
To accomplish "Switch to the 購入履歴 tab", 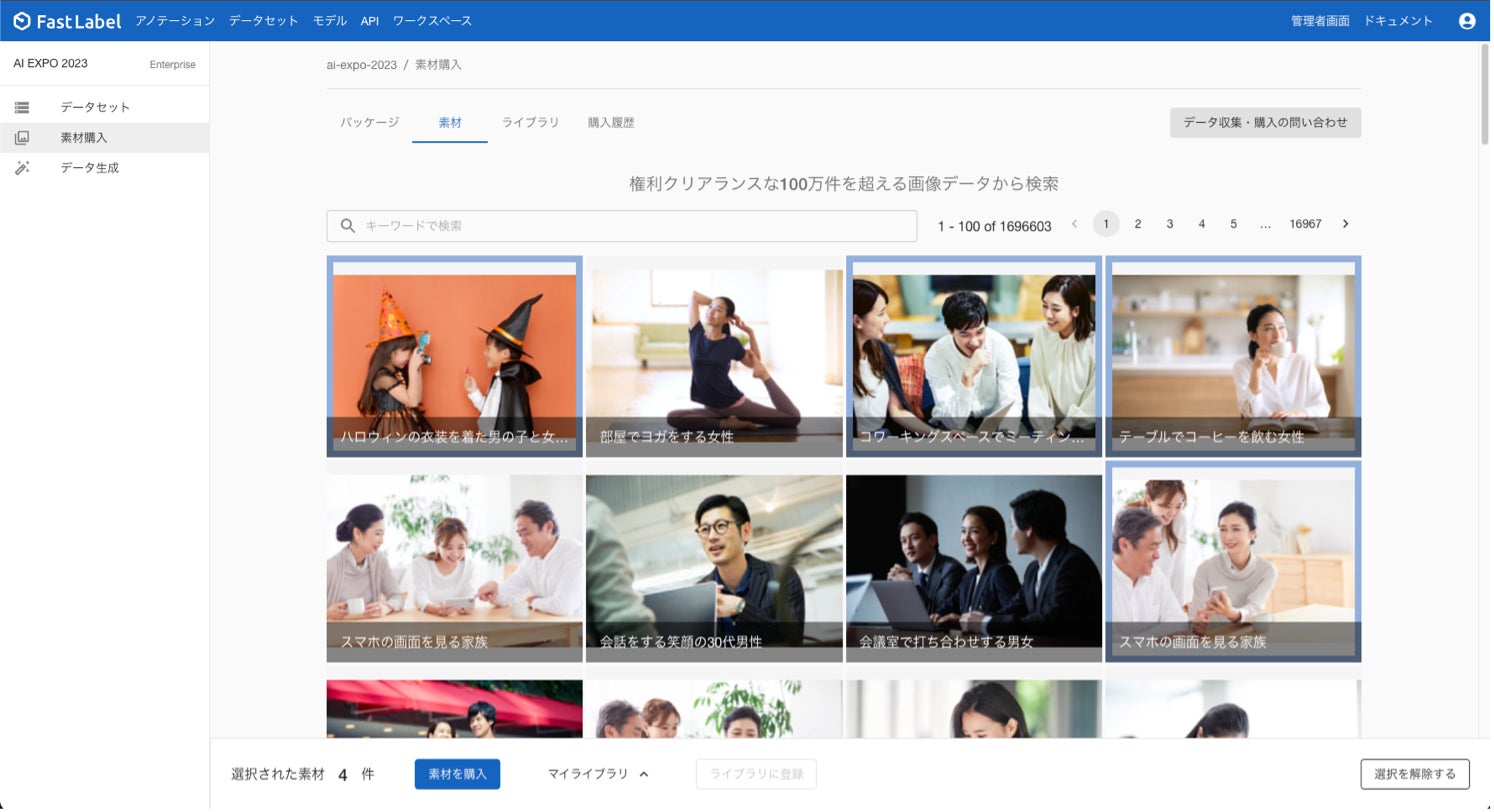I will (611, 123).
